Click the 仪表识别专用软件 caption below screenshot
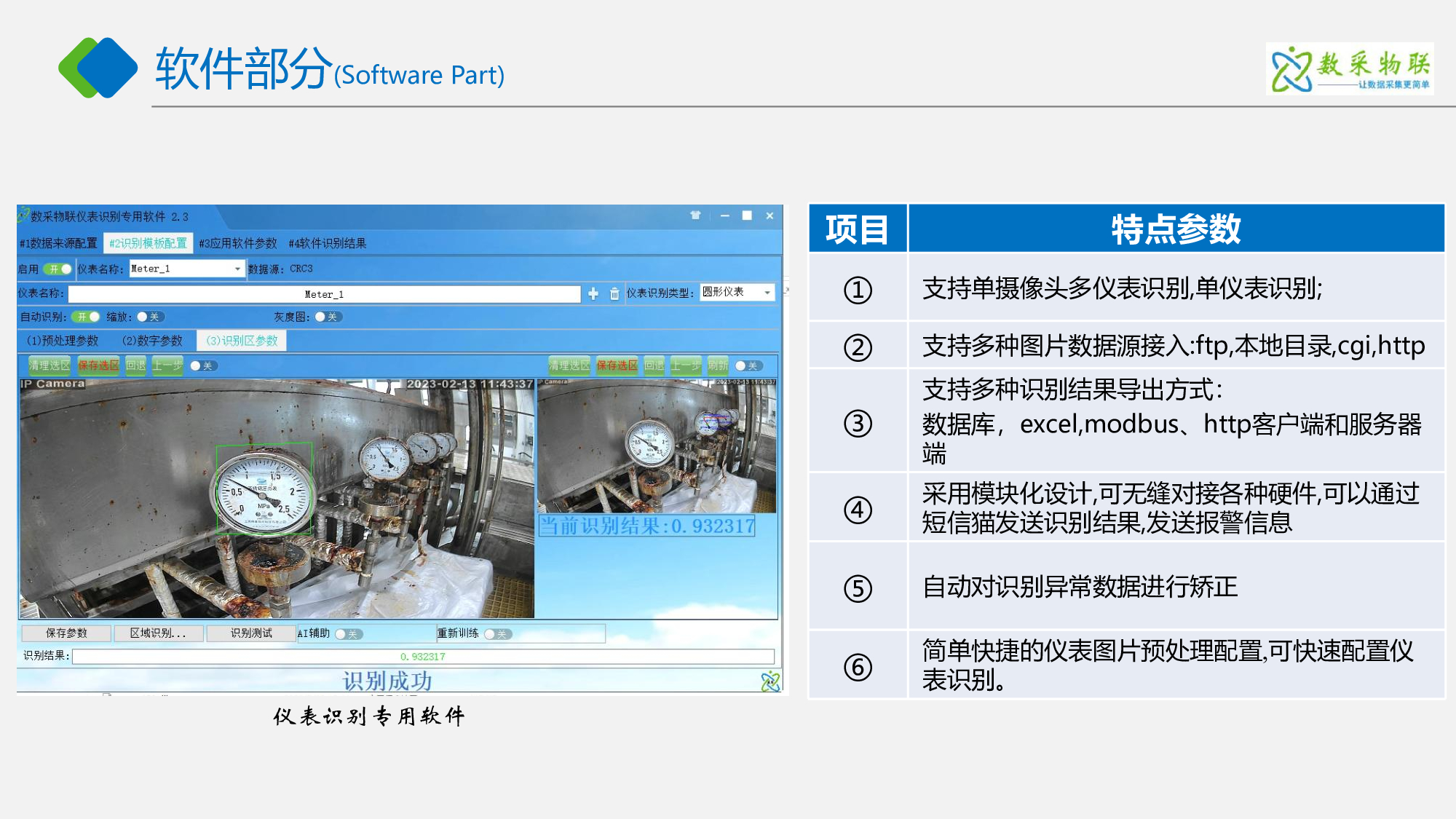The width and height of the screenshot is (1456, 819). click(x=370, y=716)
